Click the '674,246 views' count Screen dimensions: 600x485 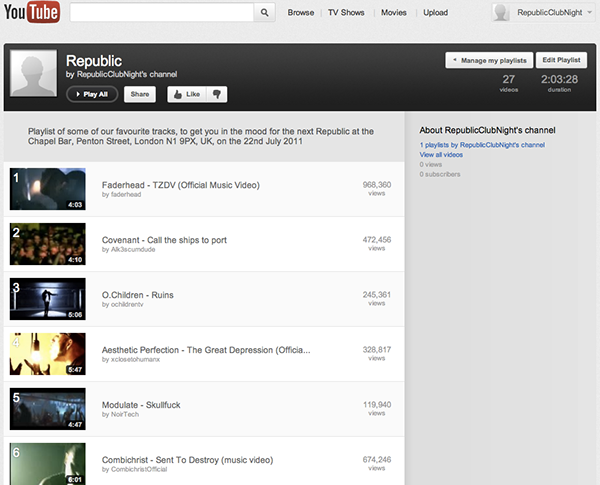pyautogui.click(x=377, y=463)
